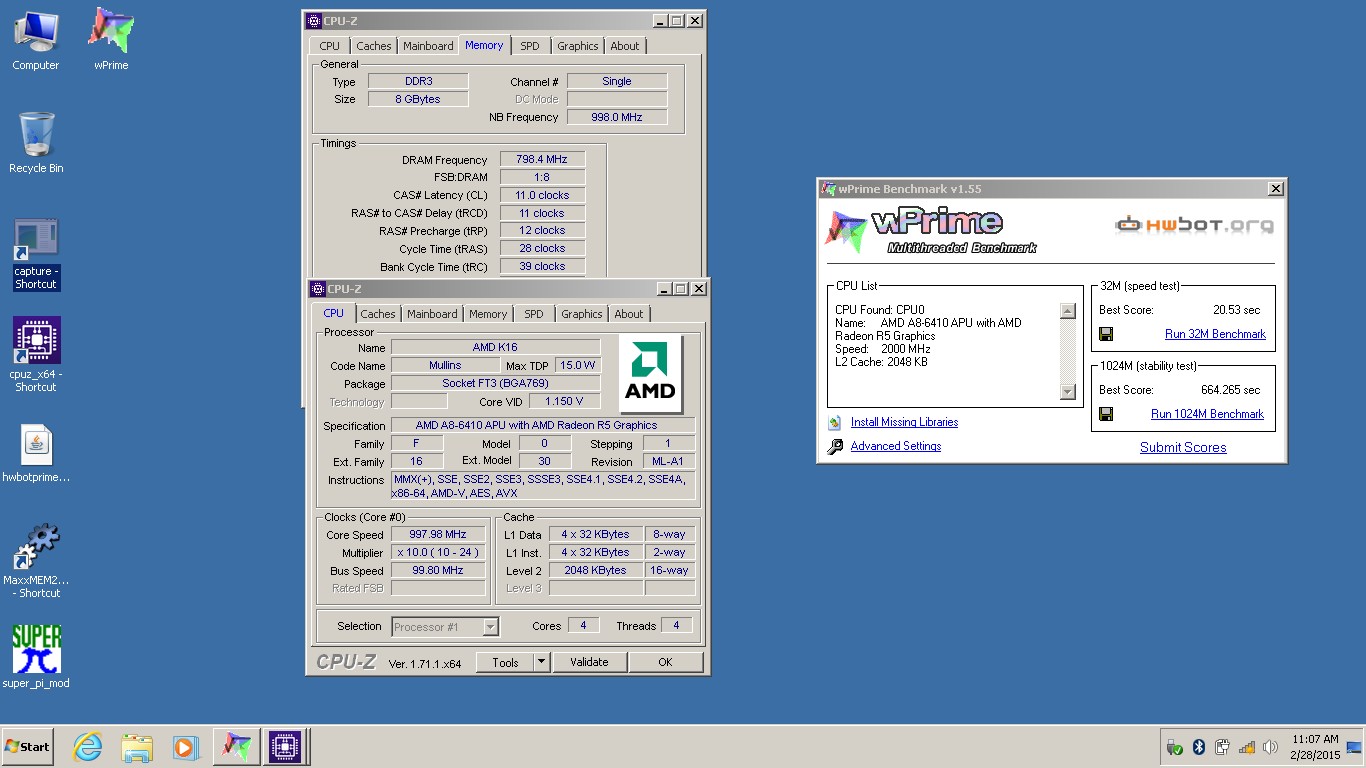Select the hwbotprime desktop file icon
This screenshot has height=768, width=1366.
[36, 454]
